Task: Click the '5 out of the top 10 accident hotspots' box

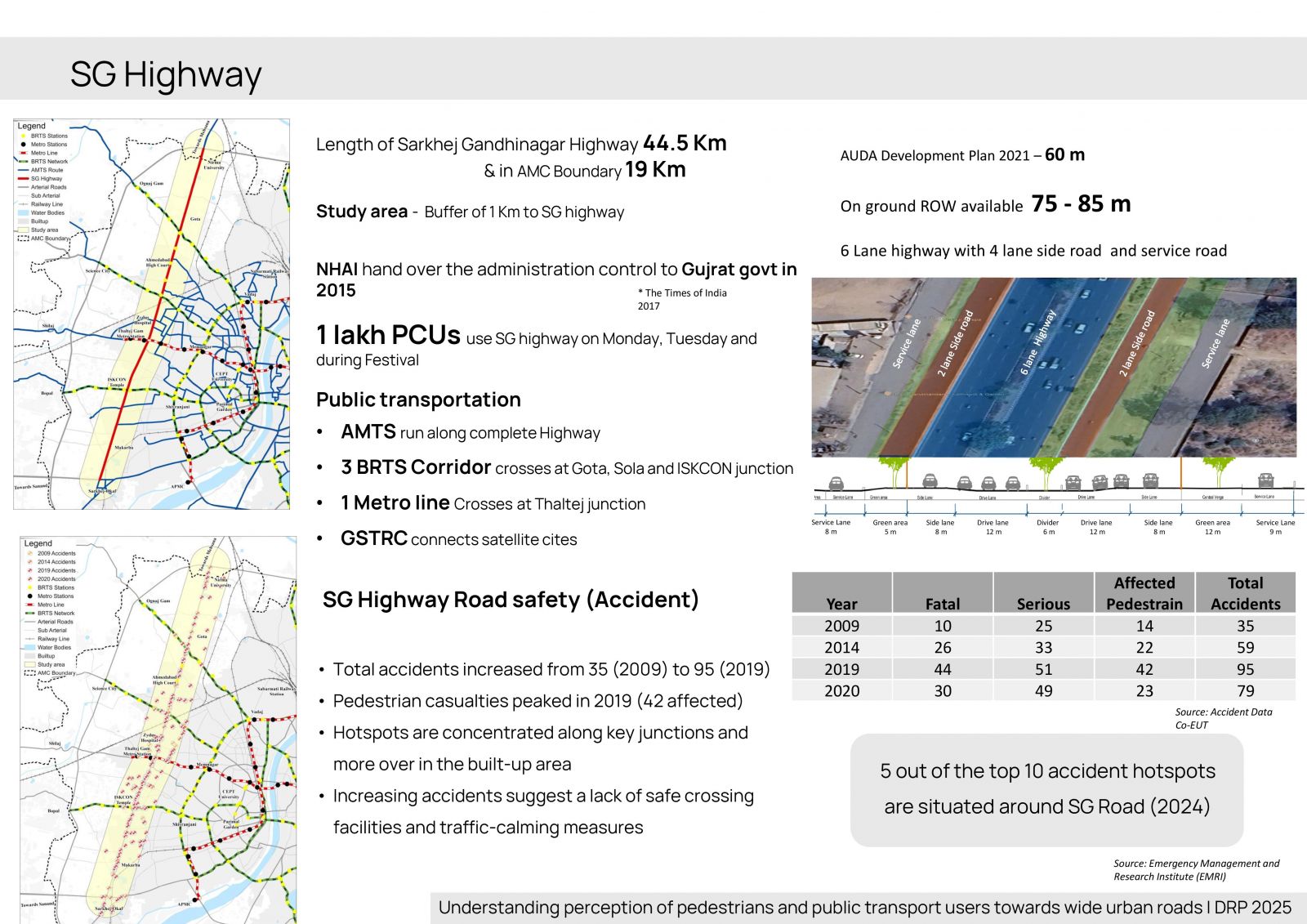Action: [x=1047, y=789]
